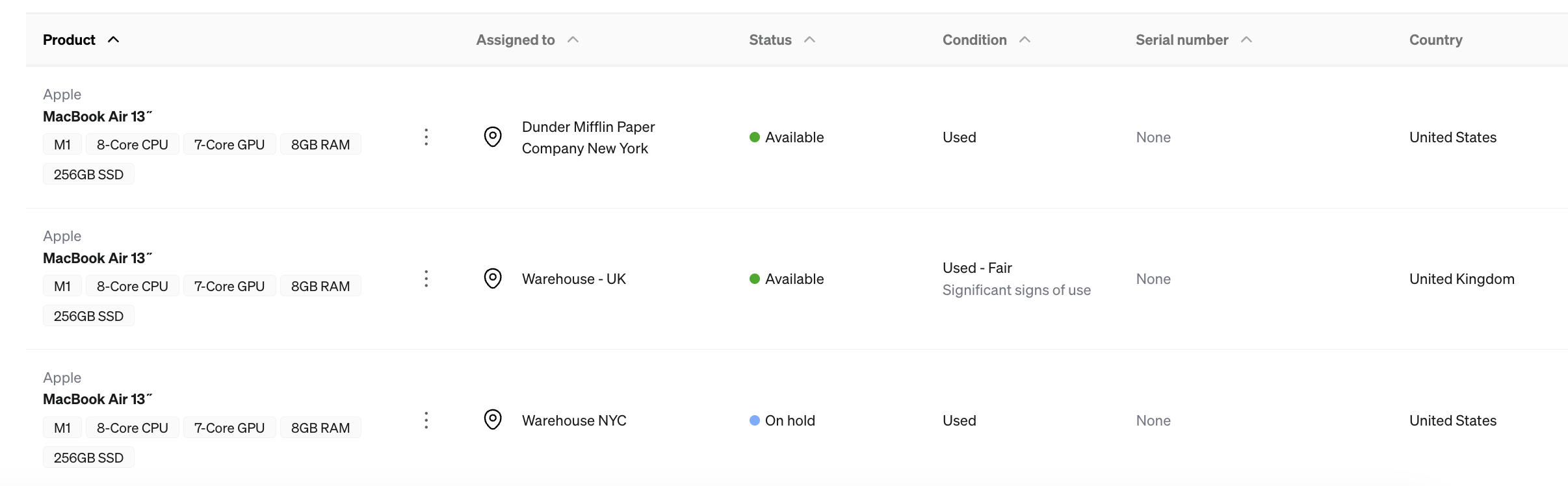Viewport: 1568px width, 486px height.
Task: Click the 8GB RAM tag in the Warehouse - UK row
Action: pyautogui.click(x=320, y=286)
